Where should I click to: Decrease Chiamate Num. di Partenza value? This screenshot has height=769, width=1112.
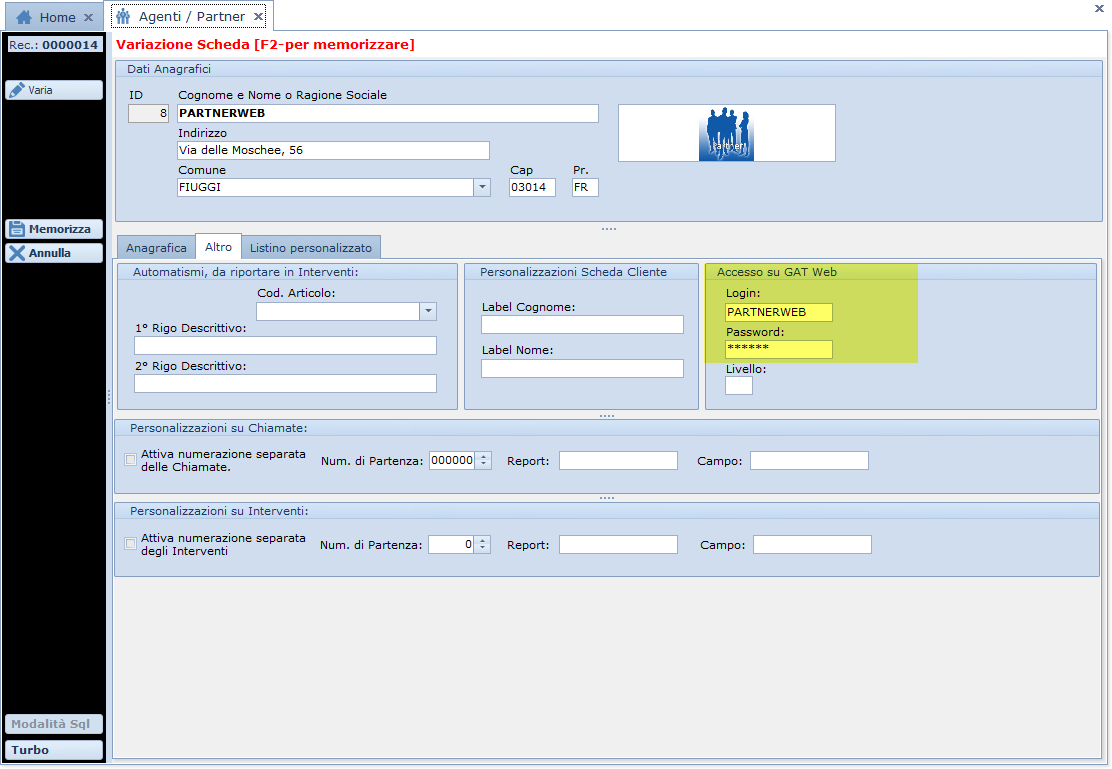coord(483,465)
